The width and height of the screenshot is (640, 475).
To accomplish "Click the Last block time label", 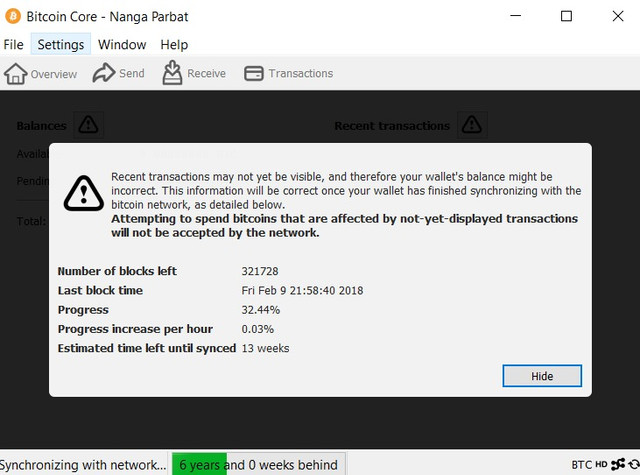I will click(x=100, y=291).
